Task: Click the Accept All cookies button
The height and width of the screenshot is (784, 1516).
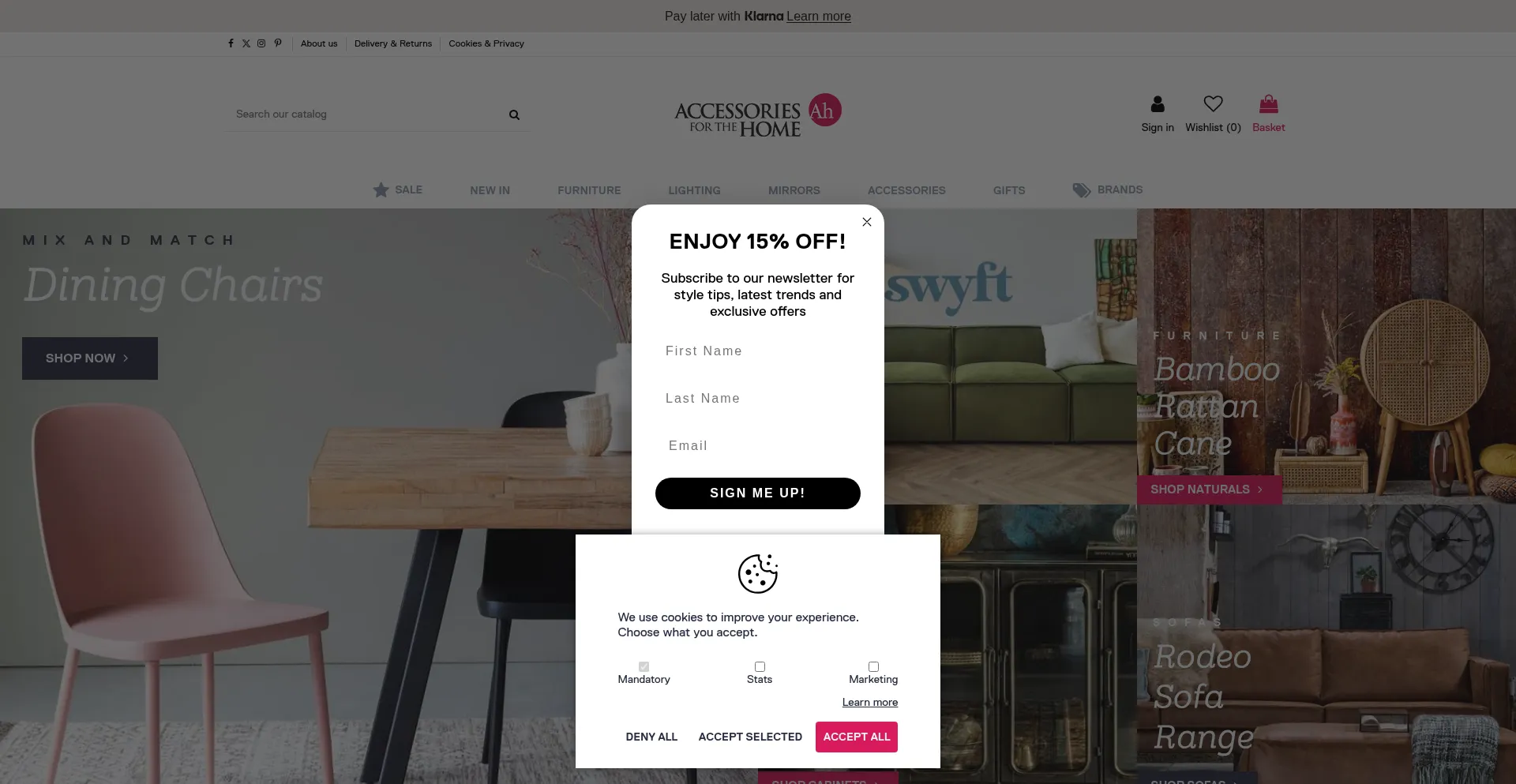Action: click(856, 737)
